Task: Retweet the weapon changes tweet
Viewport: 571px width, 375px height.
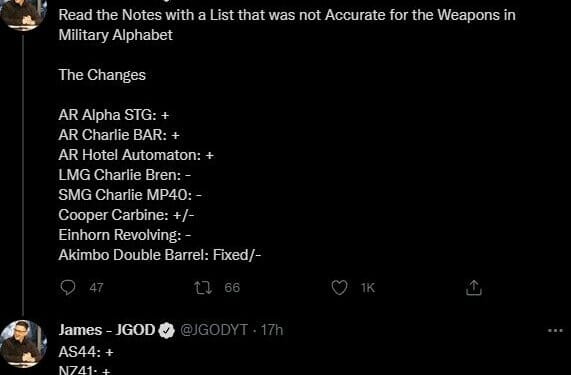Action: (x=203, y=288)
